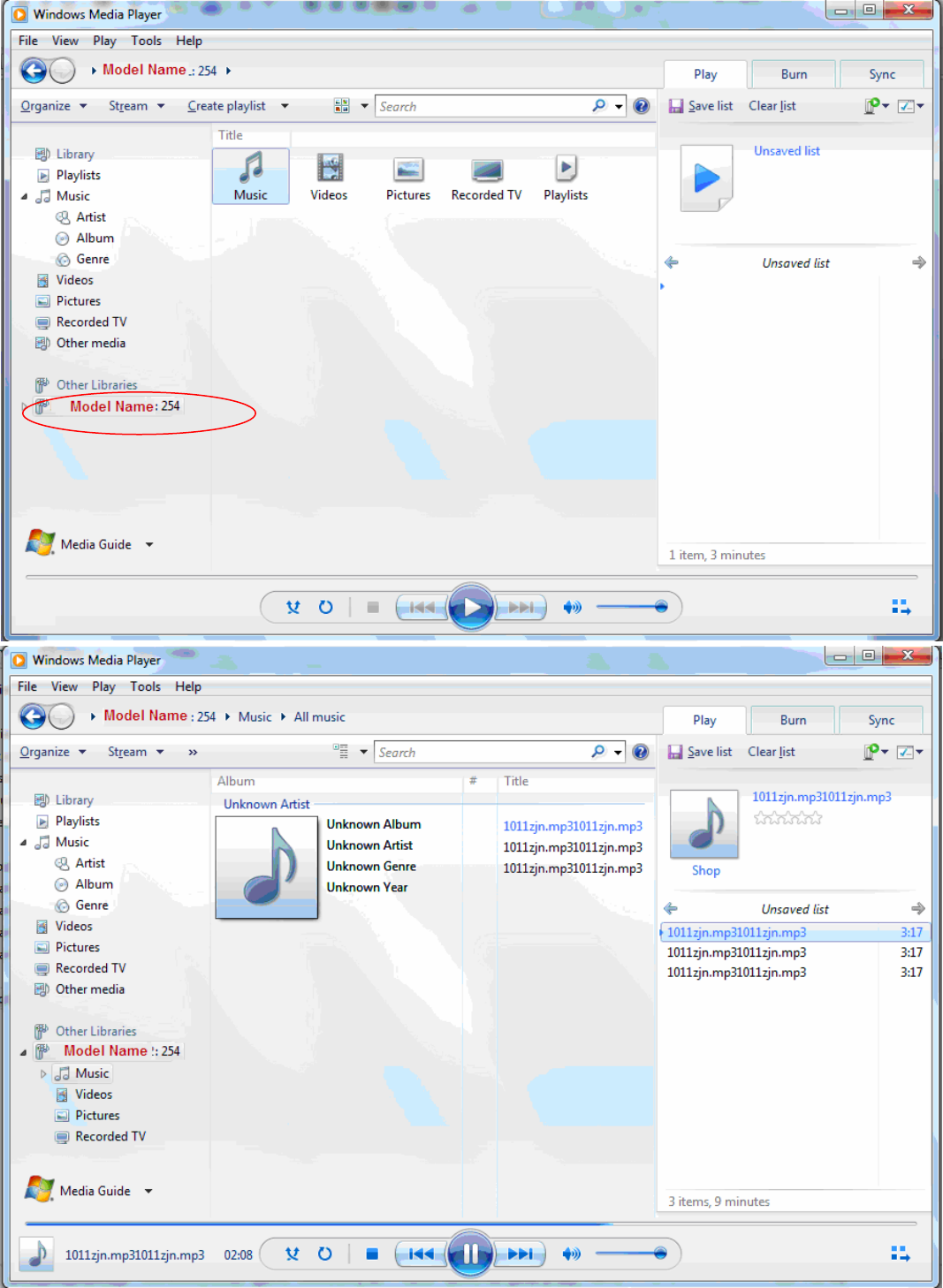The width and height of the screenshot is (943, 1288).
Task: Click the Stop button in the top window
Action: (373, 607)
